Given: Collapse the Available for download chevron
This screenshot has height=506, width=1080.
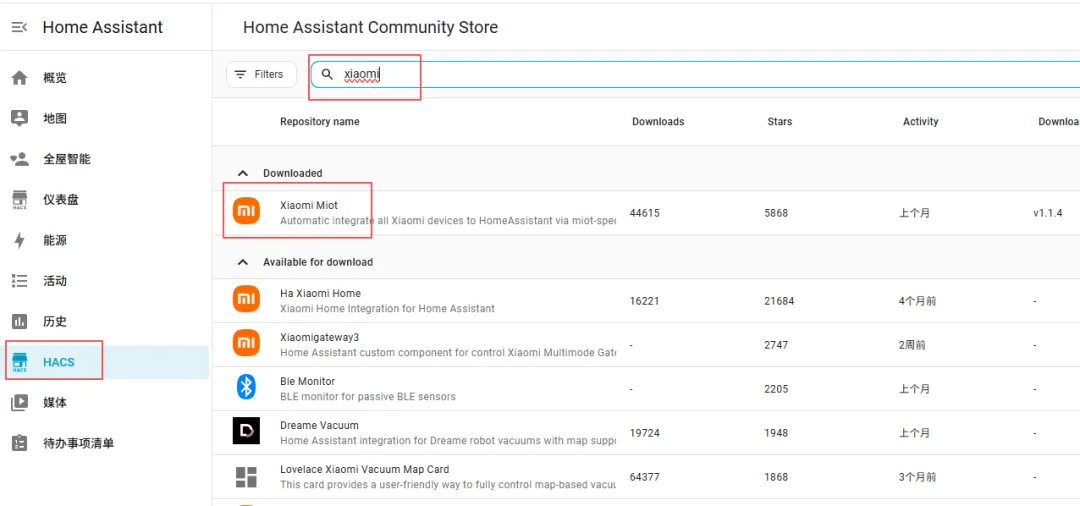Looking at the screenshot, I should 242,262.
